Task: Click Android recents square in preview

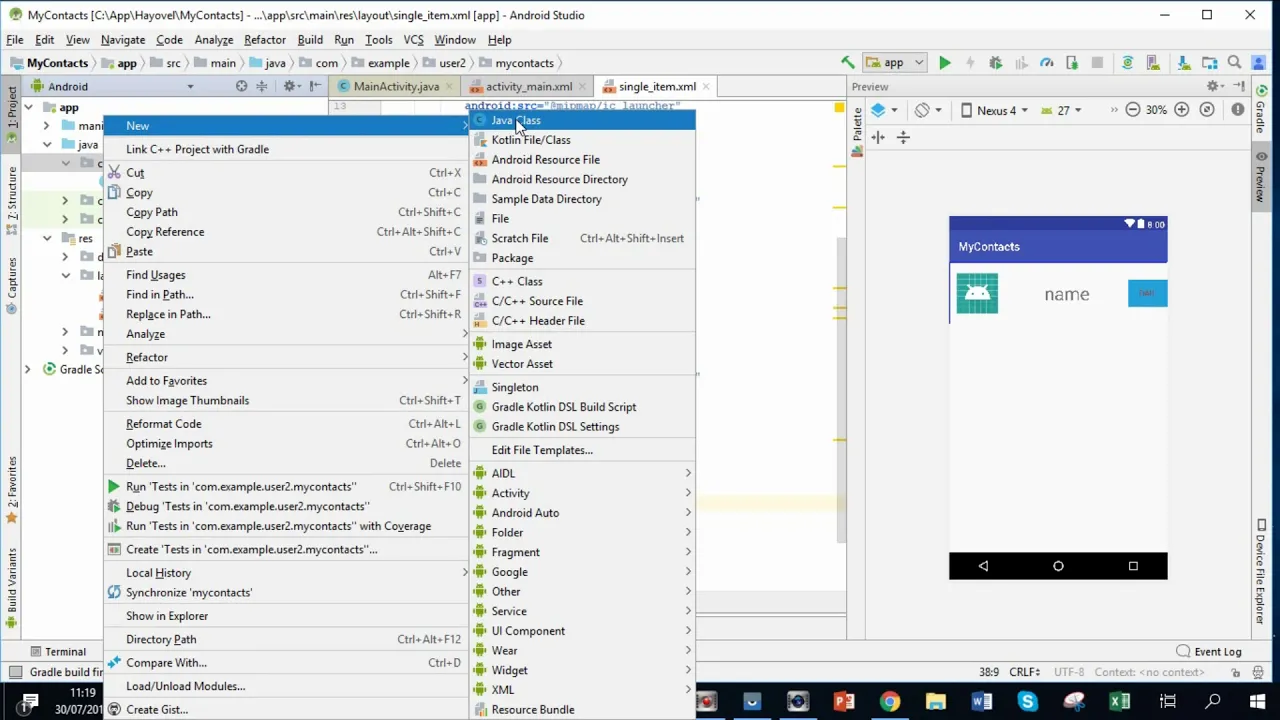Action: [1133, 566]
